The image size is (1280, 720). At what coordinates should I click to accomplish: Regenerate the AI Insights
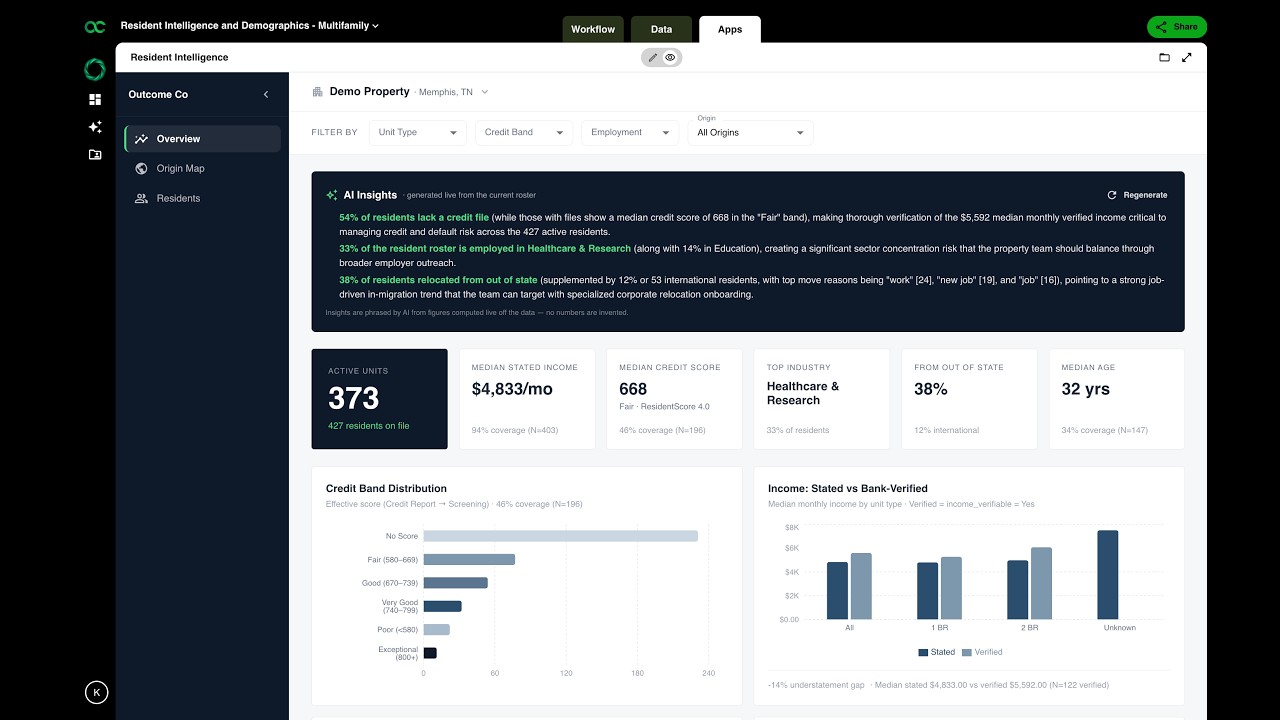(1137, 195)
